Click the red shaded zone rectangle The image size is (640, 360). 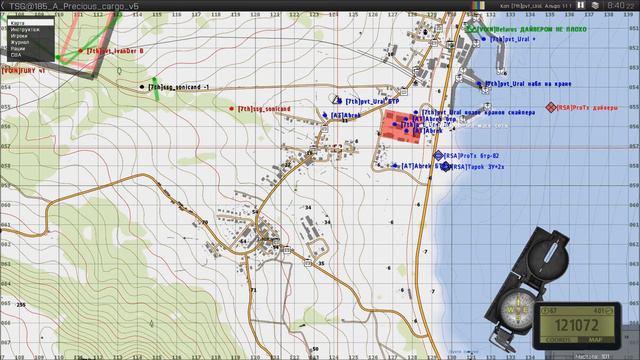coord(402,127)
